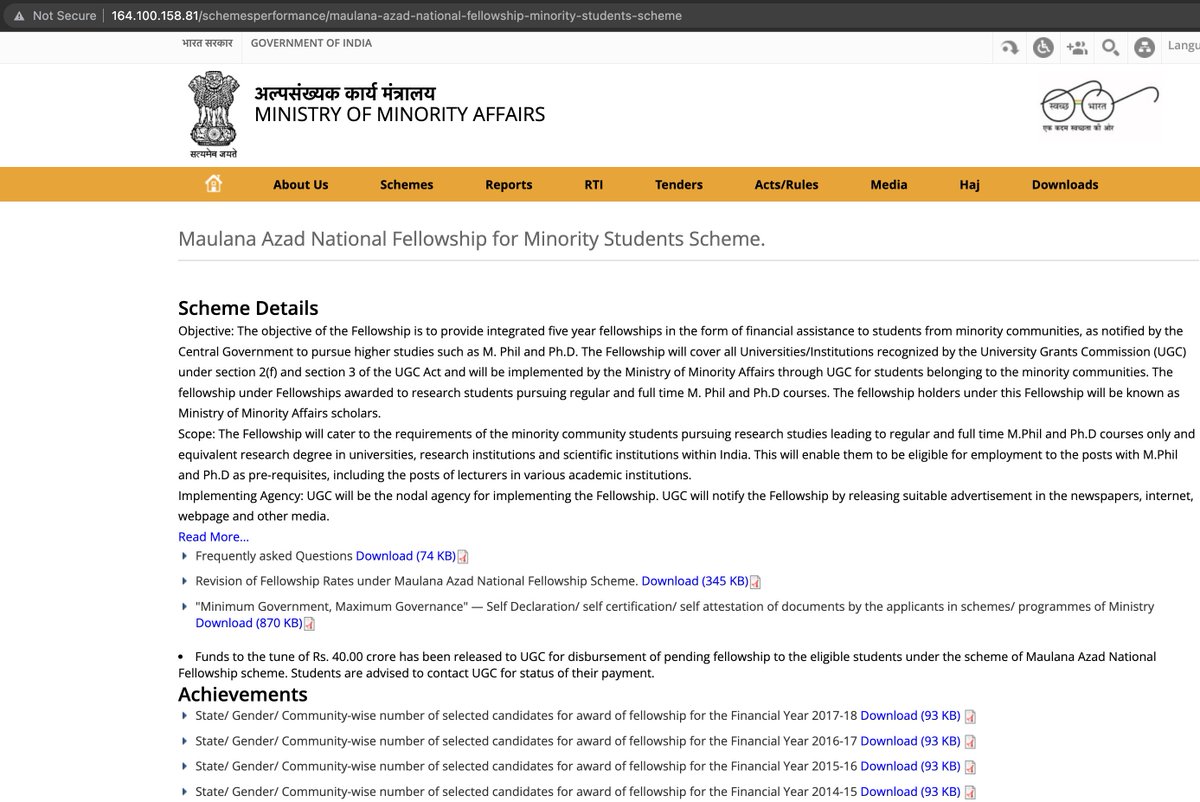Click the GOVERNMENT OF INDIA text link

(x=311, y=44)
